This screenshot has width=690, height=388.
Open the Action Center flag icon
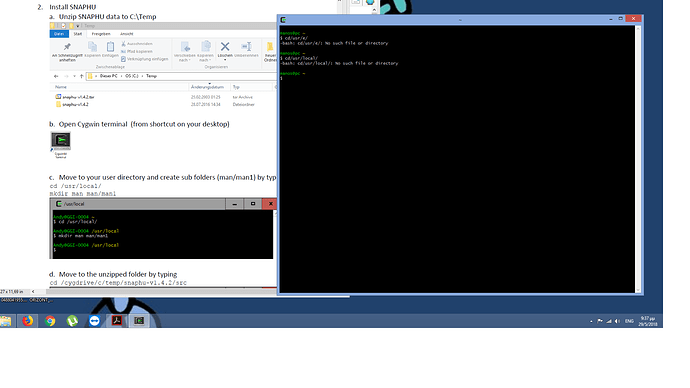tap(600, 321)
